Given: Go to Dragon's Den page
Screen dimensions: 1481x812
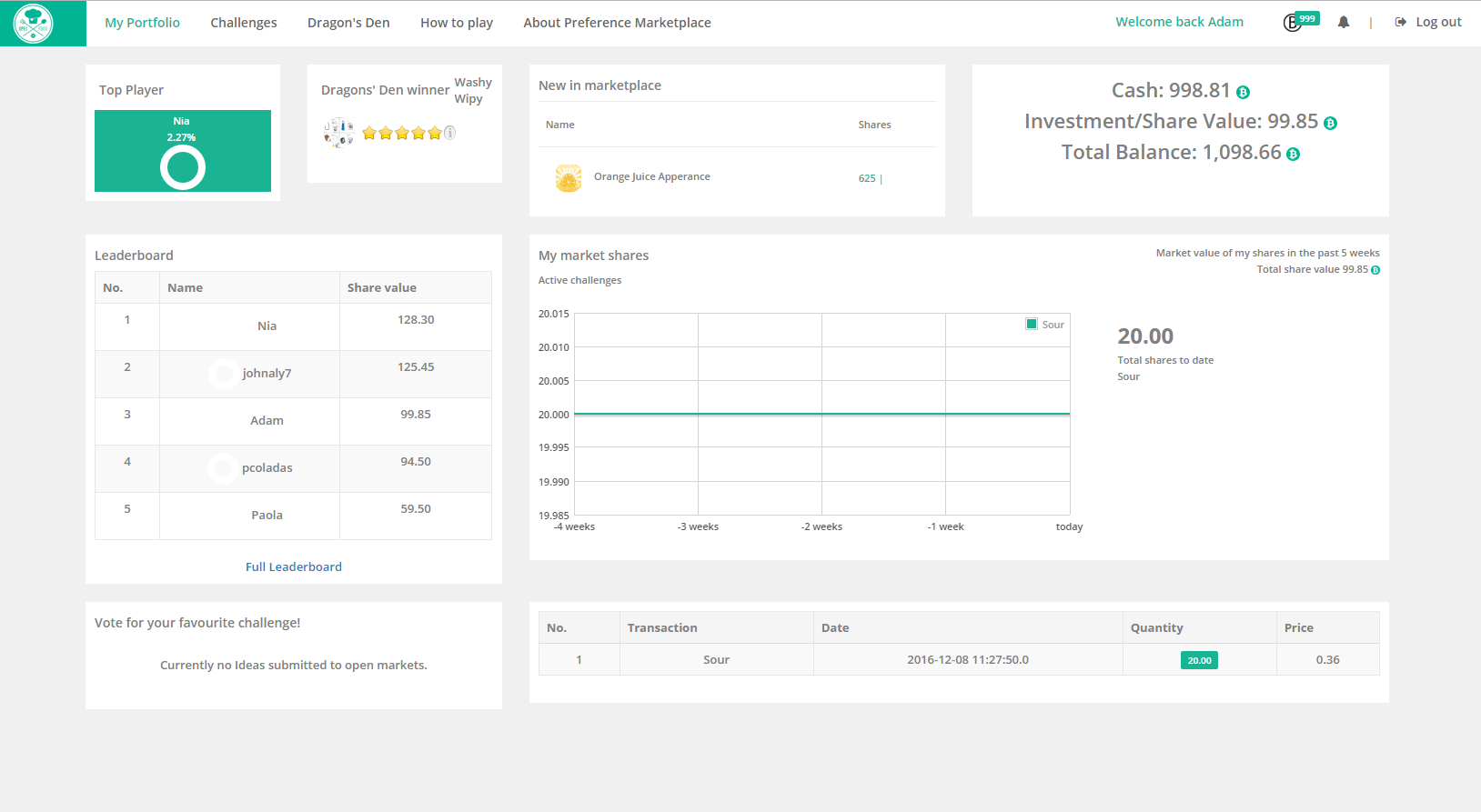Looking at the screenshot, I should tap(348, 23).
